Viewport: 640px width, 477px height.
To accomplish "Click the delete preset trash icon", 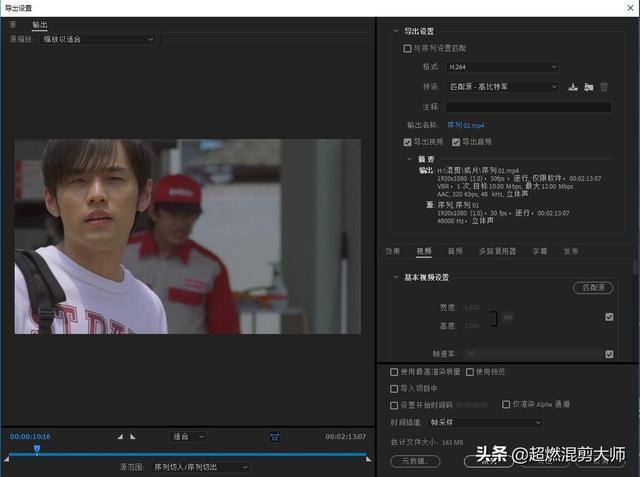I will pos(604,87).
